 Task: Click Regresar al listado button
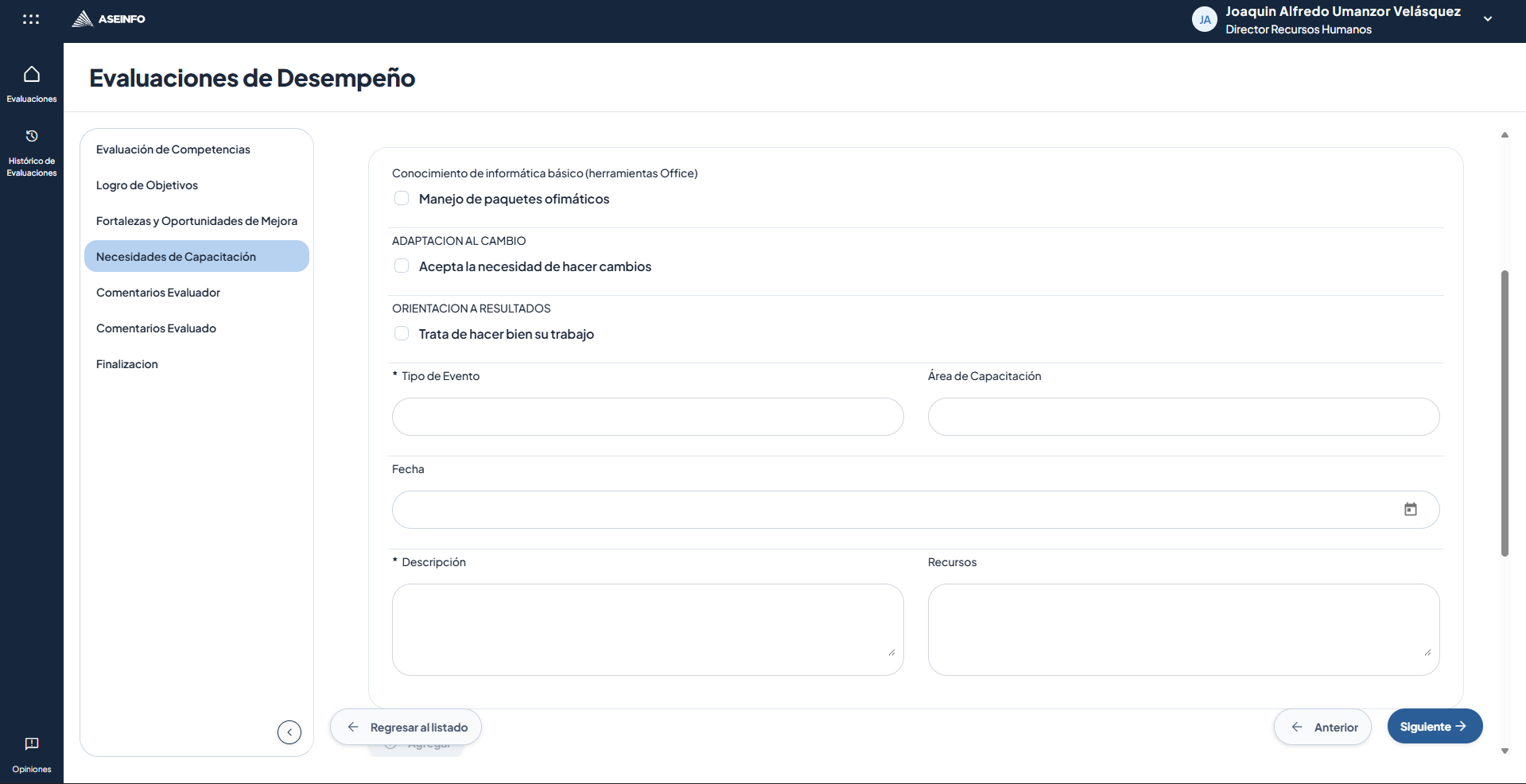(406, 728)
